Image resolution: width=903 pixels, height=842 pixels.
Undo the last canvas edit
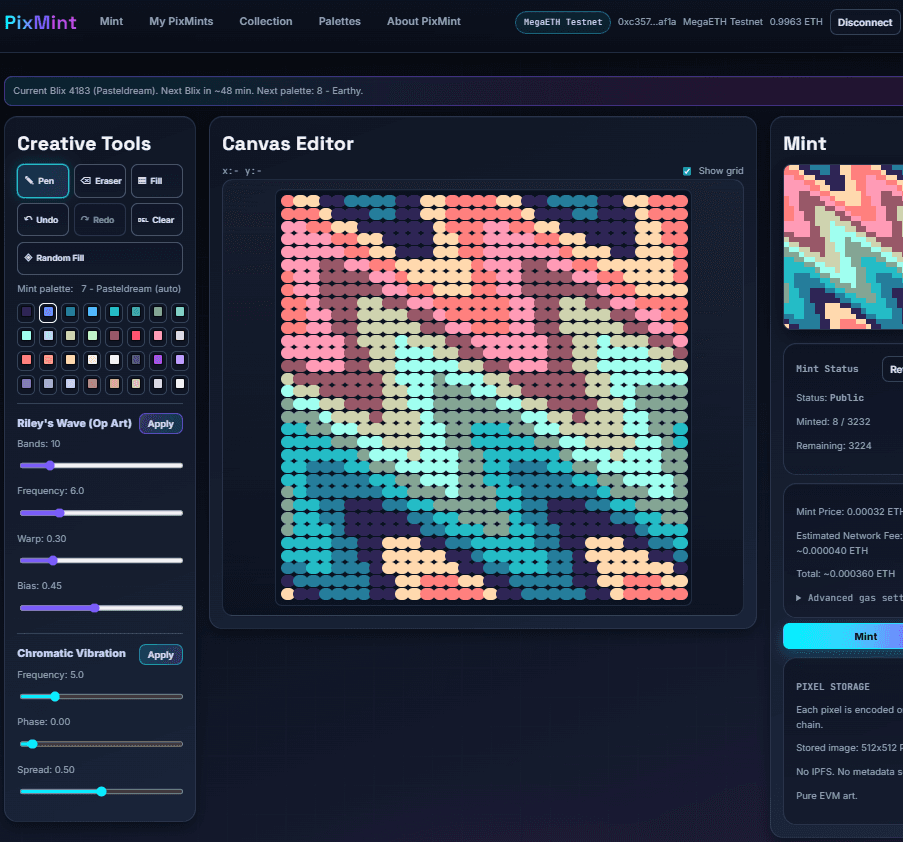pos(42,219)
